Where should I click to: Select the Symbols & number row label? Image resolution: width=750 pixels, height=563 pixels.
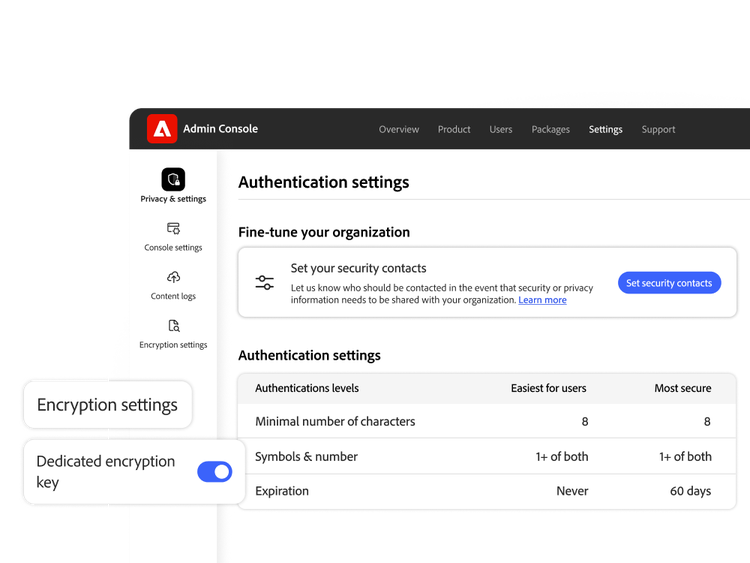[306, 457]
